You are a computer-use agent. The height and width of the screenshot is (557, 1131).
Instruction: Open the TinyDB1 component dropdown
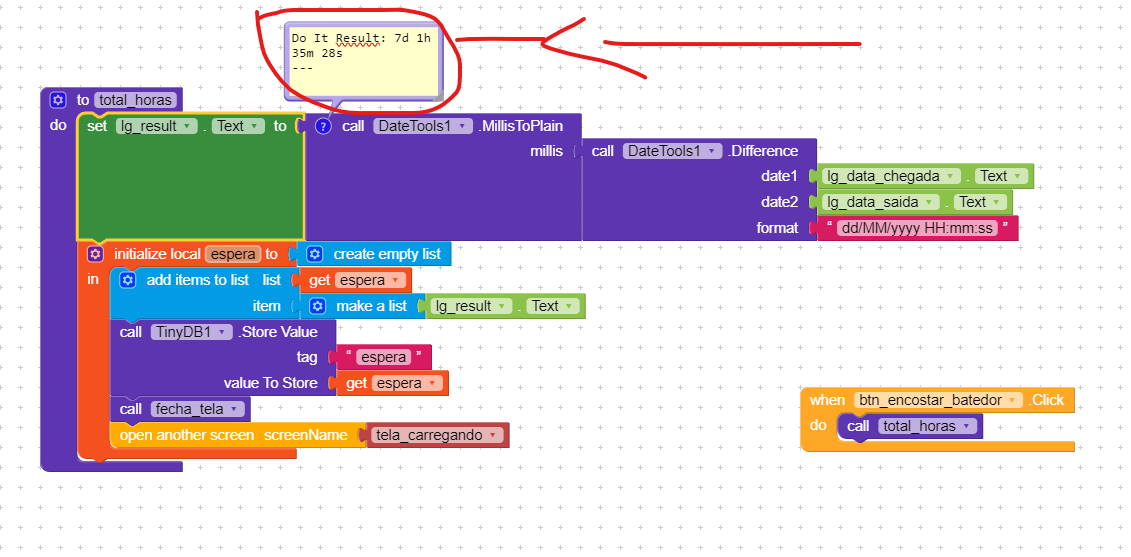[225, 332]
